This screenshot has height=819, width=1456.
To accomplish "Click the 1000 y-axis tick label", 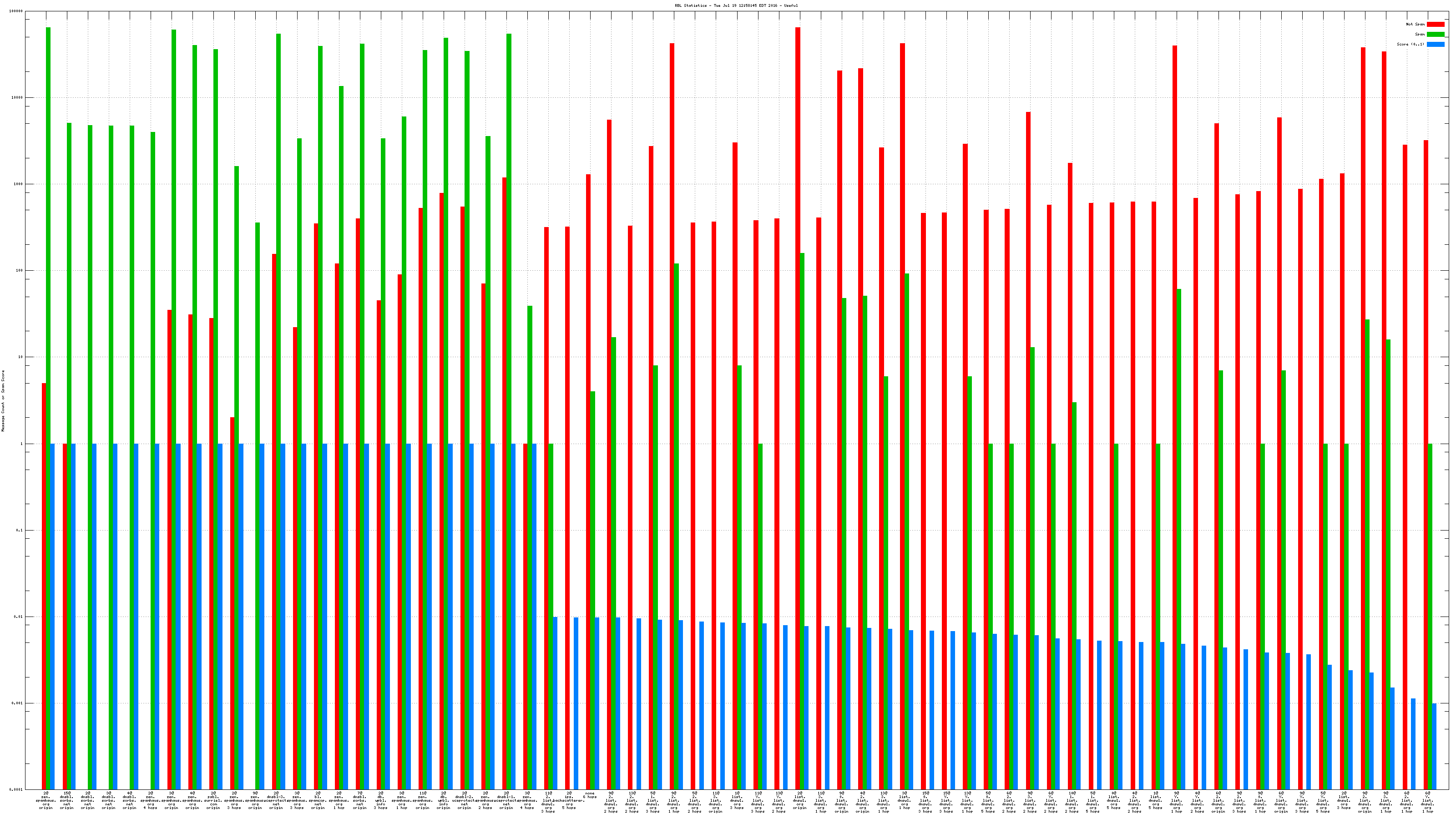I will coord(18,184).
